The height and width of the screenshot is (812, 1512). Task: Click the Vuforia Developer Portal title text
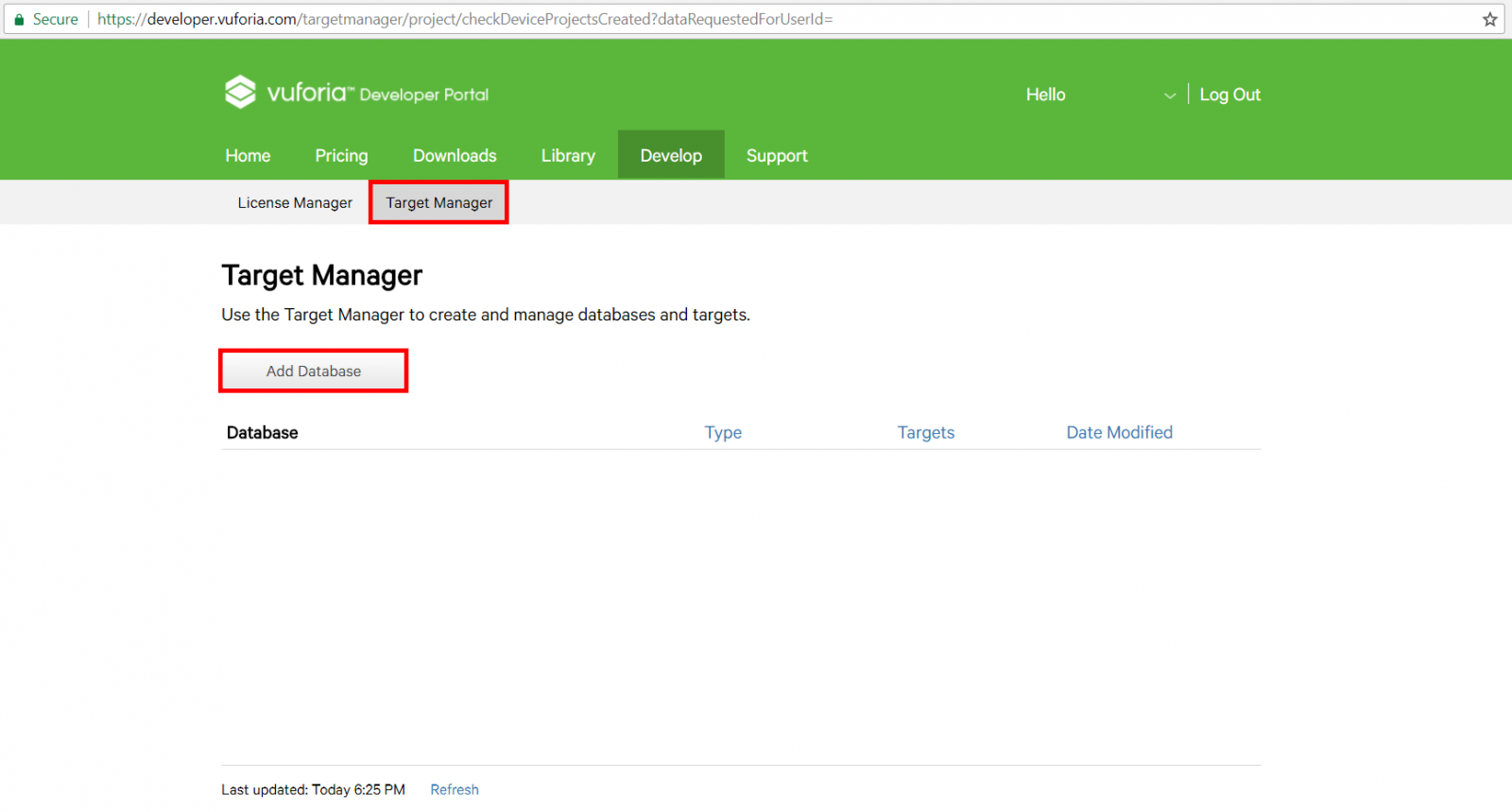[x=378, y=93]
